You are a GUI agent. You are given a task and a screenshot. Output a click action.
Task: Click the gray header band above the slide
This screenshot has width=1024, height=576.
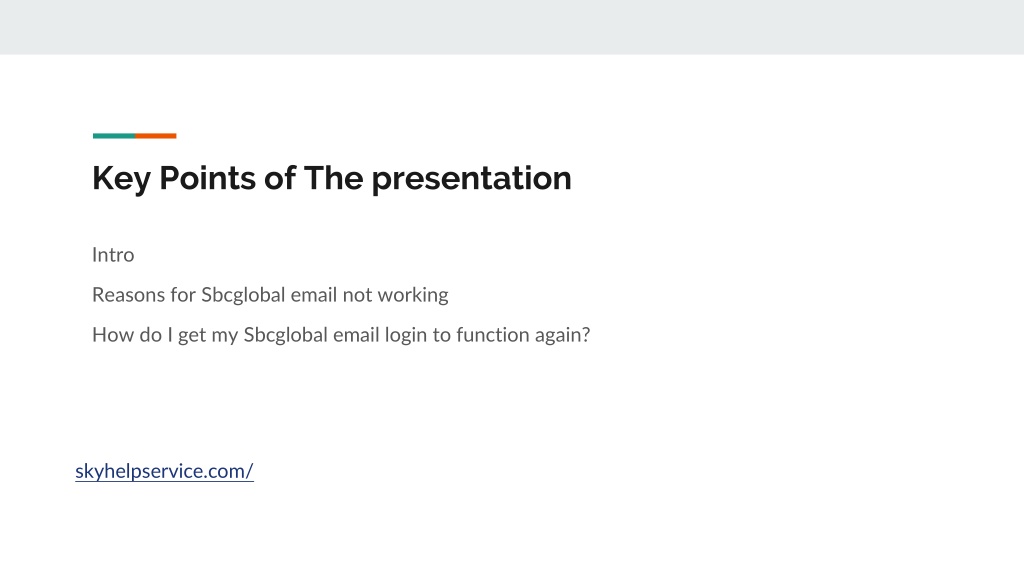click(x=512, y=27)
